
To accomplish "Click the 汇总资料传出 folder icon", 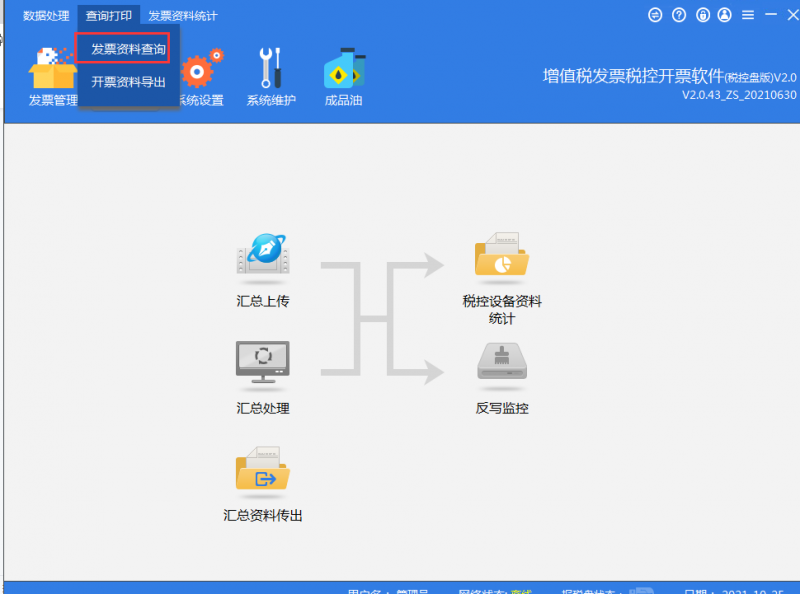I will click(262, 470).
